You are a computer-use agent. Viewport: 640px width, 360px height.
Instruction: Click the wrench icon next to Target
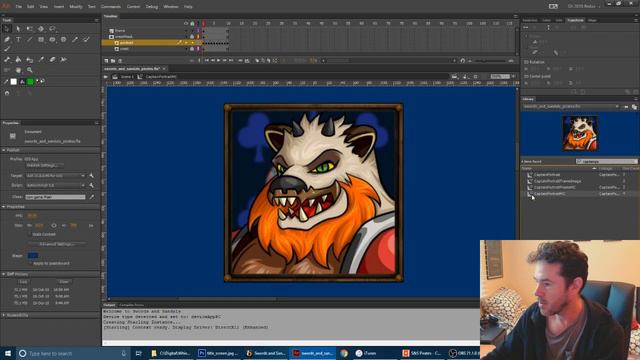point(91,176)
